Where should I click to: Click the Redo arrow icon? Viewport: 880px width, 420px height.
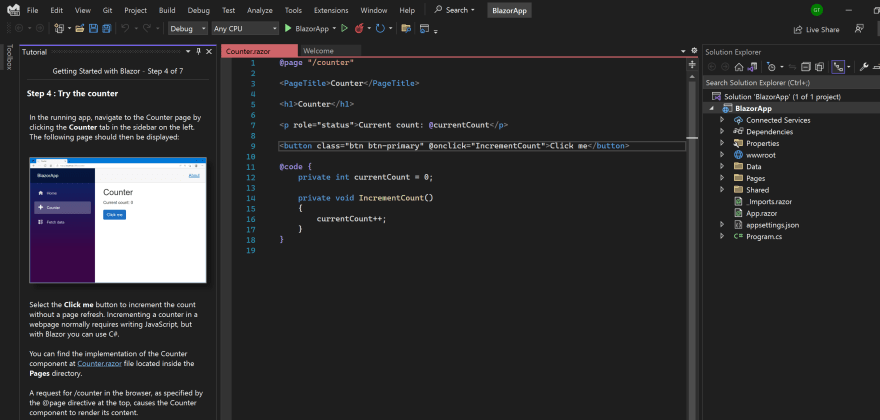[146, 28]
